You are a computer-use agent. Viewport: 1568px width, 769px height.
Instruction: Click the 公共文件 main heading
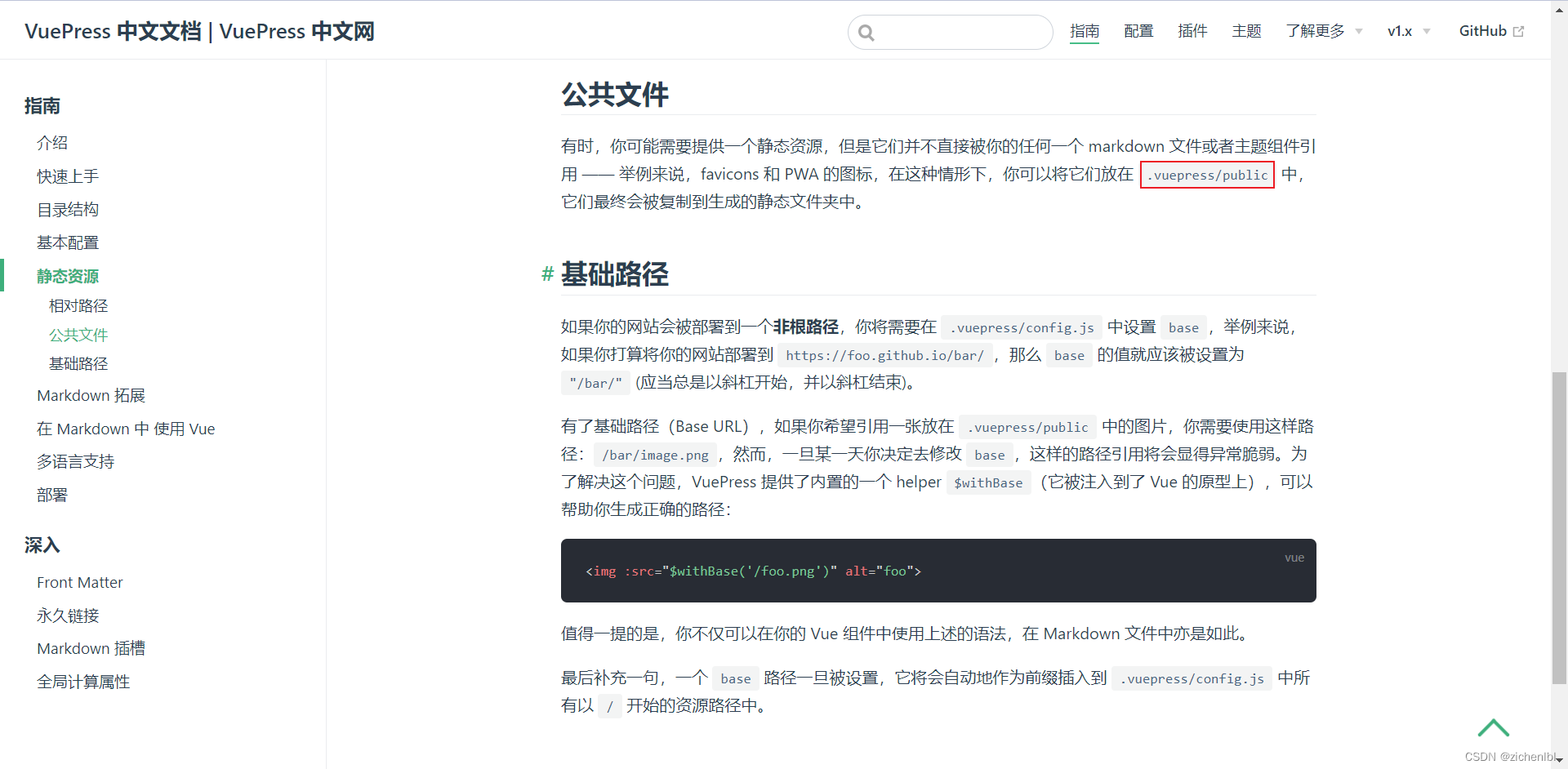click(x=615, y=95)
